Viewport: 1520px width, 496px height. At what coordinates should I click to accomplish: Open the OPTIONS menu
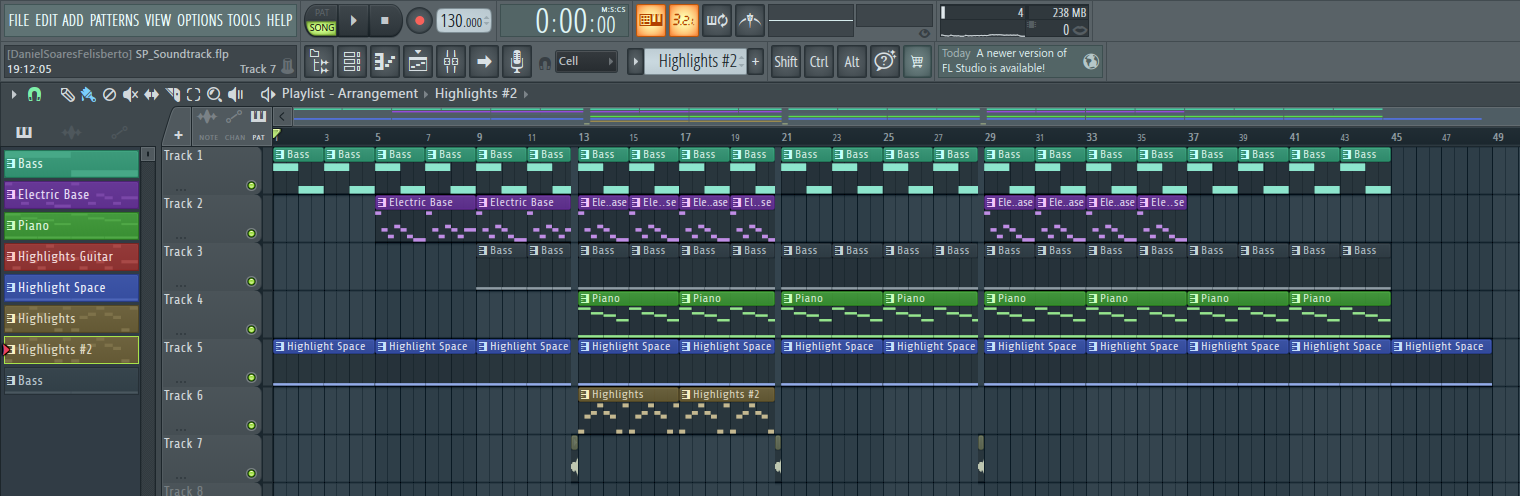tap(200, 20)
